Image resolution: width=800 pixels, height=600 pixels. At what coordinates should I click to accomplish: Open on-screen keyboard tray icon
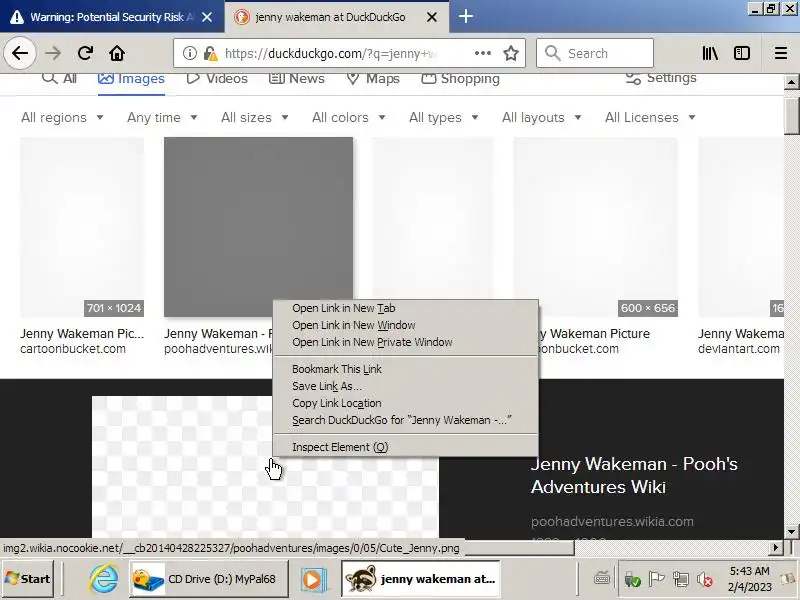pos(602,579)
